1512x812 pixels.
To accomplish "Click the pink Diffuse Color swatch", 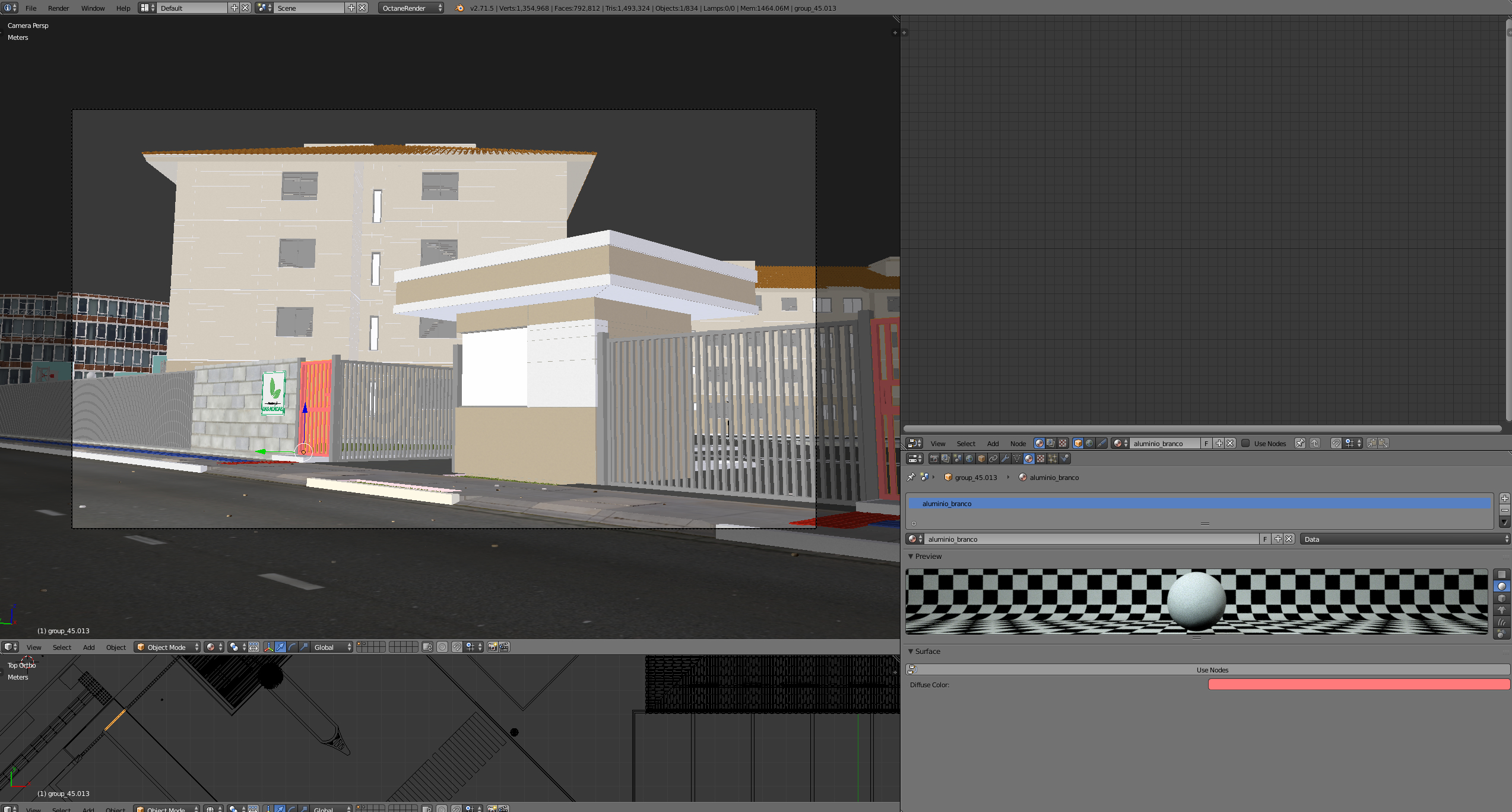I will 1358,685.
